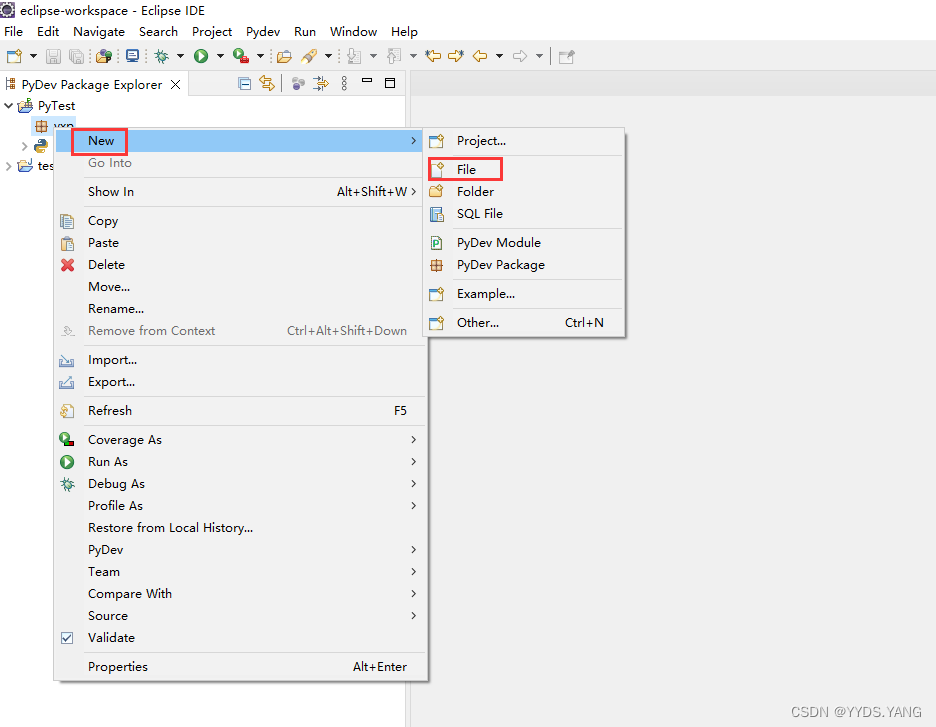Screen dimensions: 936x727
Task: Click the Previous Annotation toolbar icon
Action: pos(394,56)
